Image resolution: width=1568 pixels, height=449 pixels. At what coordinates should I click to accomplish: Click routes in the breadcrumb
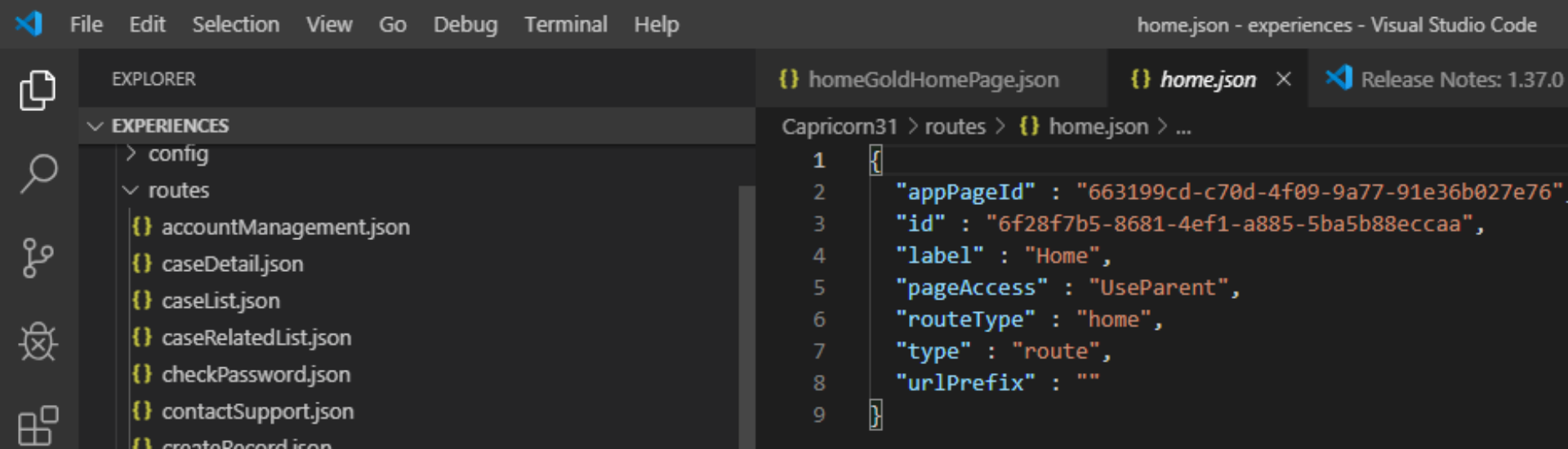click(955, 127)
